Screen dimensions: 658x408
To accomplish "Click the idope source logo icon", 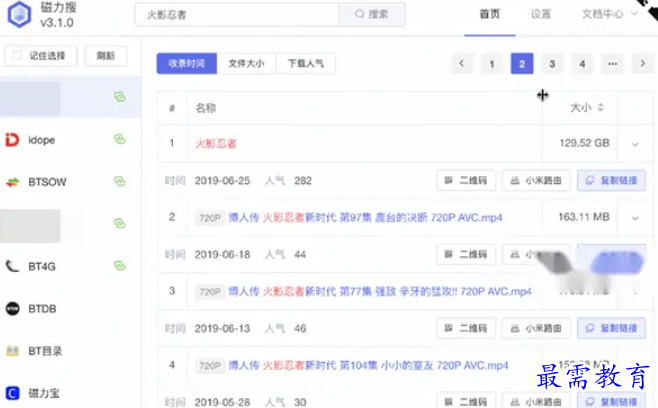I will point(12,140).
